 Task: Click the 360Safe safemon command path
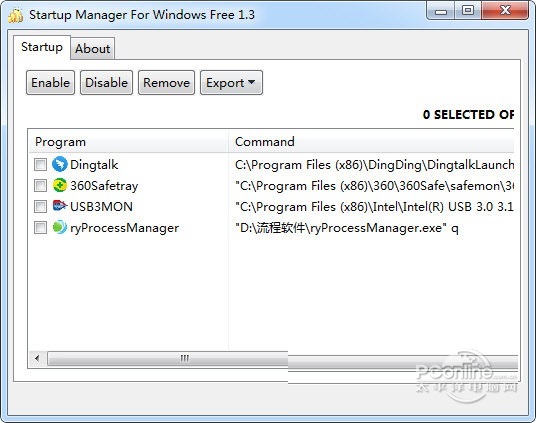tap(374, 186)
